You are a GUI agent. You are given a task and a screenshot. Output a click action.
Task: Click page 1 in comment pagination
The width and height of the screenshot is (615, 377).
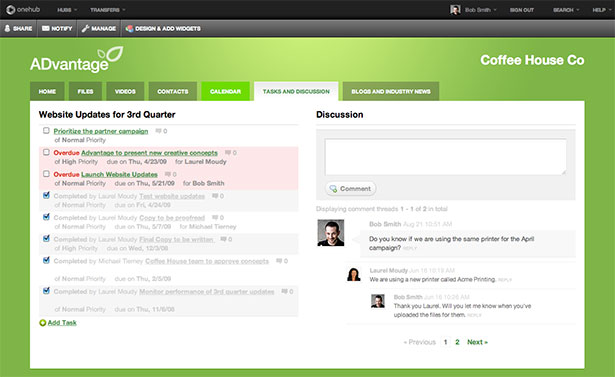coord(445,342)
